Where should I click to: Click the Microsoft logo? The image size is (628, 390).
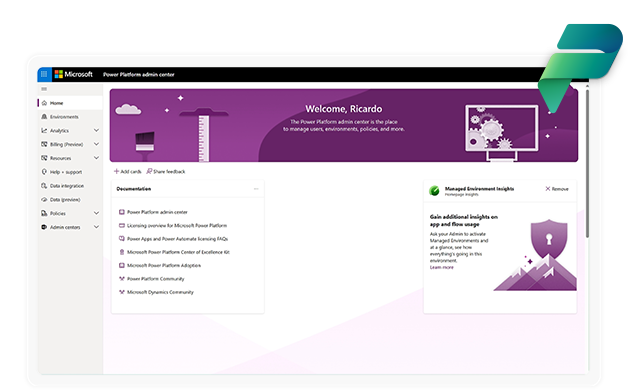pos(73,74)
